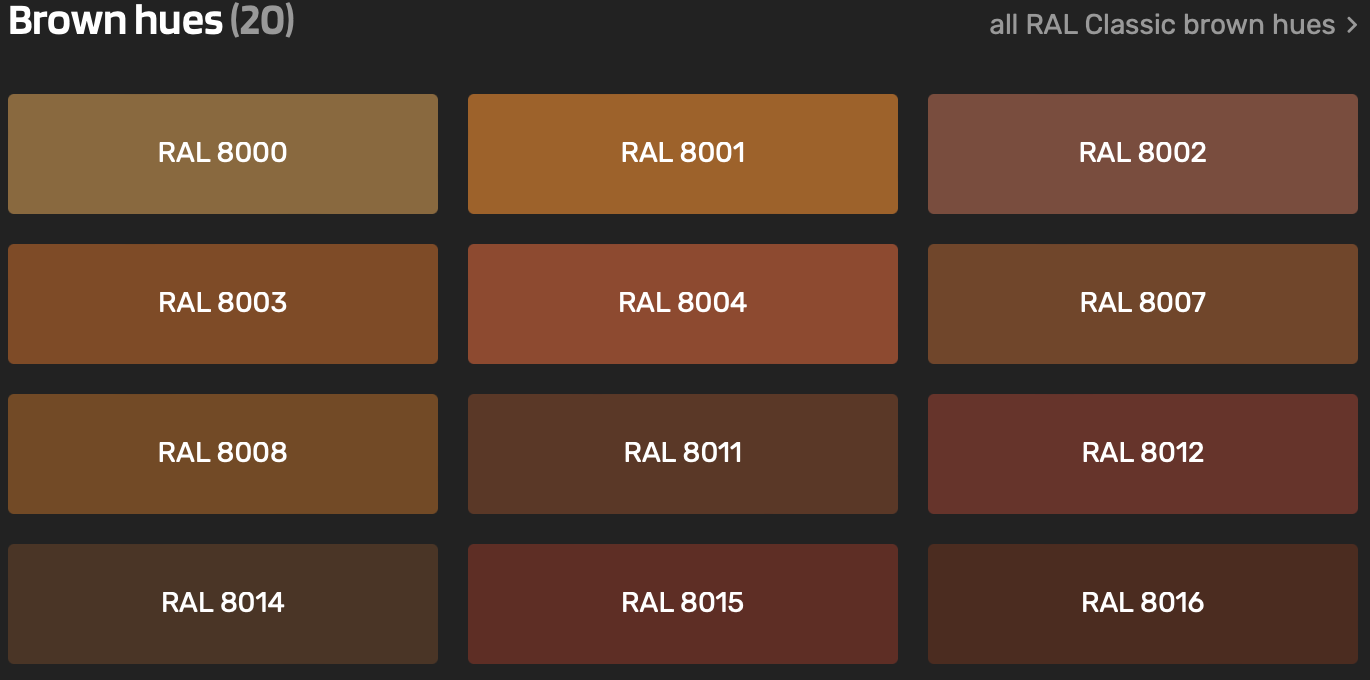Click the RAL 8000 color swatch
The image size is (1370, 680).
[x=222, y=154]
